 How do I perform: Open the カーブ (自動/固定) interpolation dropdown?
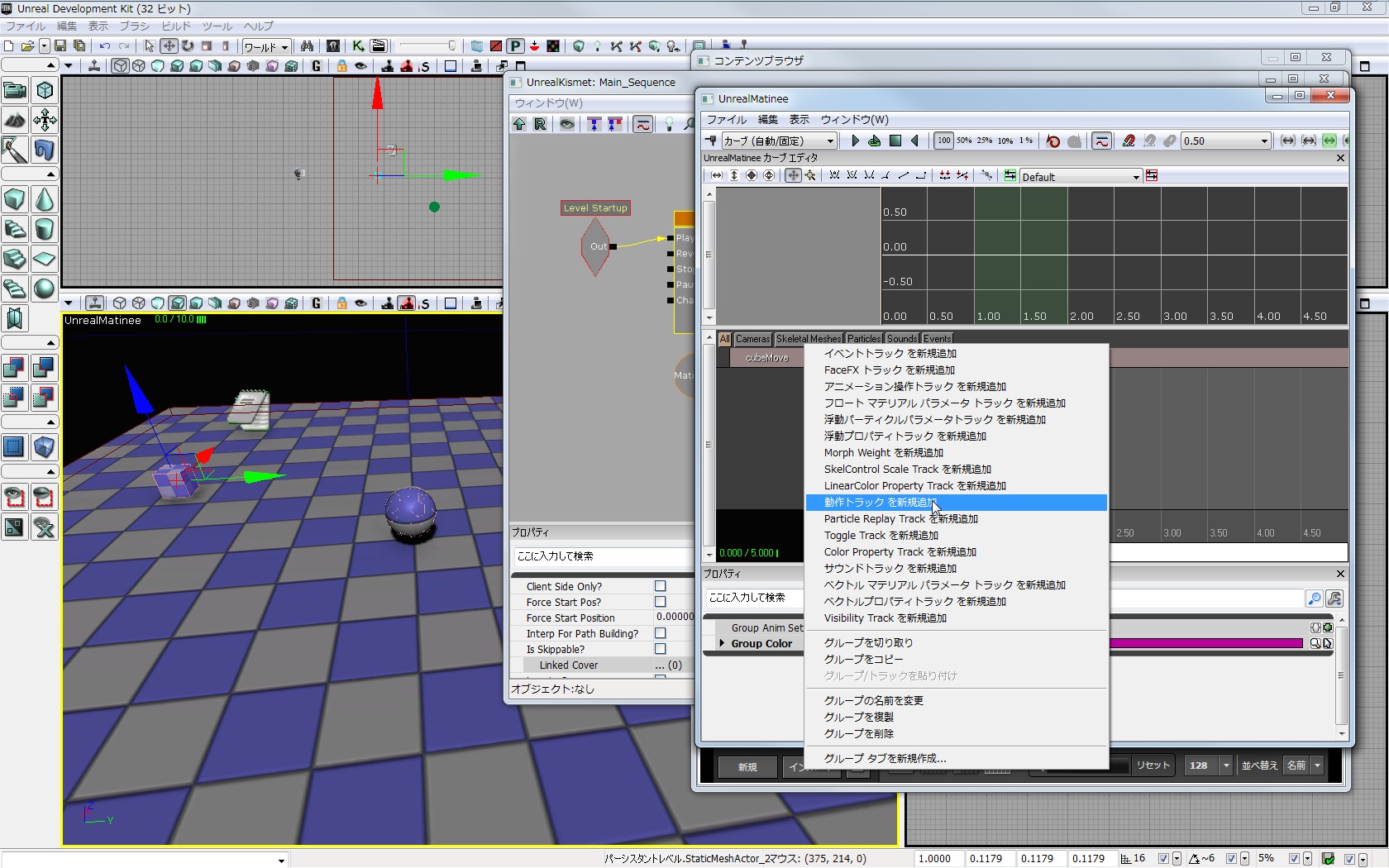(778, 141)
